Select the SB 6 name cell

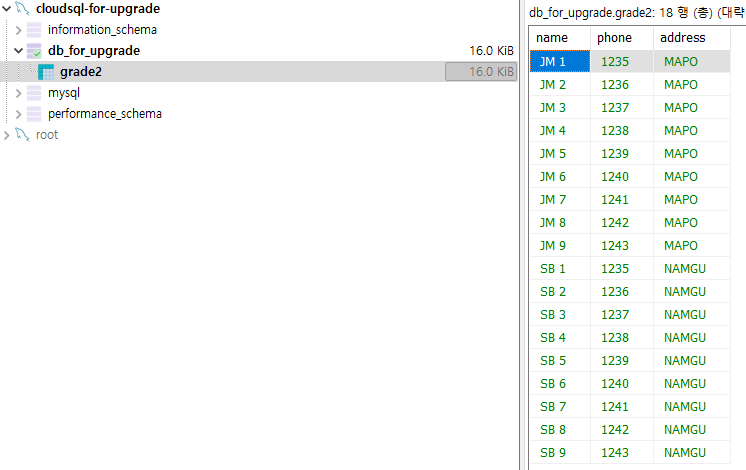coord(560,383)
